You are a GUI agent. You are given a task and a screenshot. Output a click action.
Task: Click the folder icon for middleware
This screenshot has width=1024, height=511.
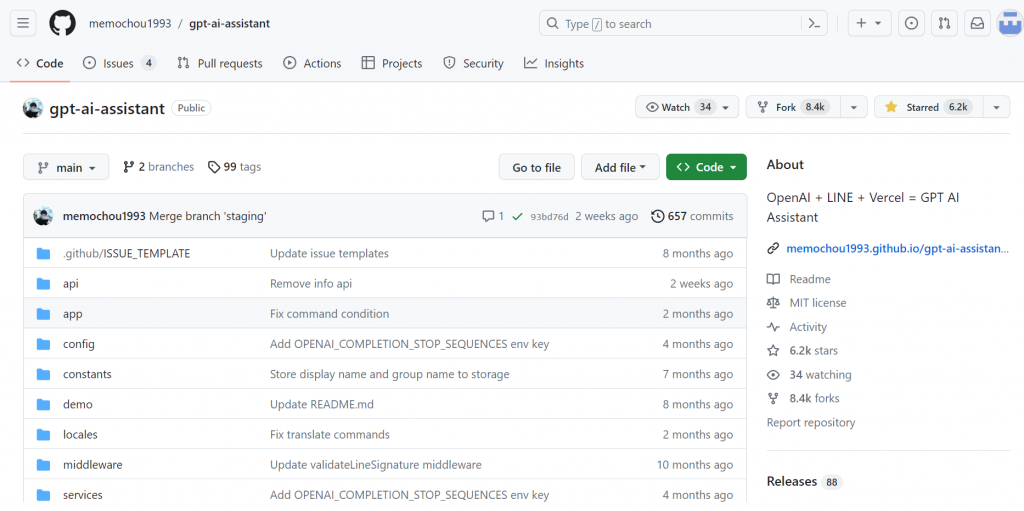coord(44,465)
